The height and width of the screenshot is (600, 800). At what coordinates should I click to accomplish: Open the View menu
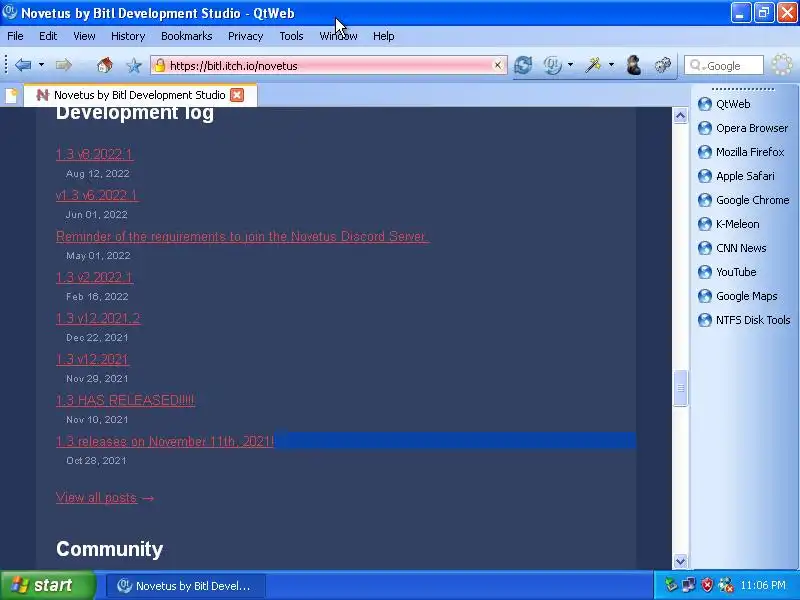pos(84,36)
